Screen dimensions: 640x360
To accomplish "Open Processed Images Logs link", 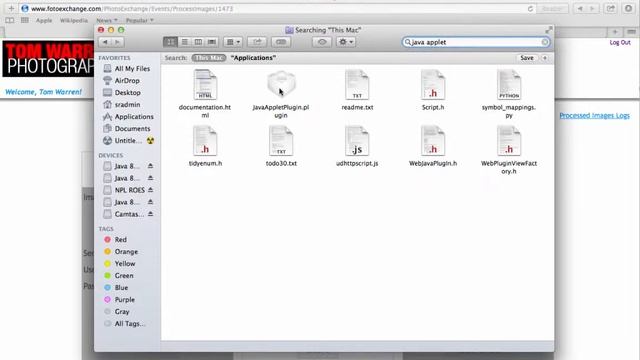I will 594,116.
